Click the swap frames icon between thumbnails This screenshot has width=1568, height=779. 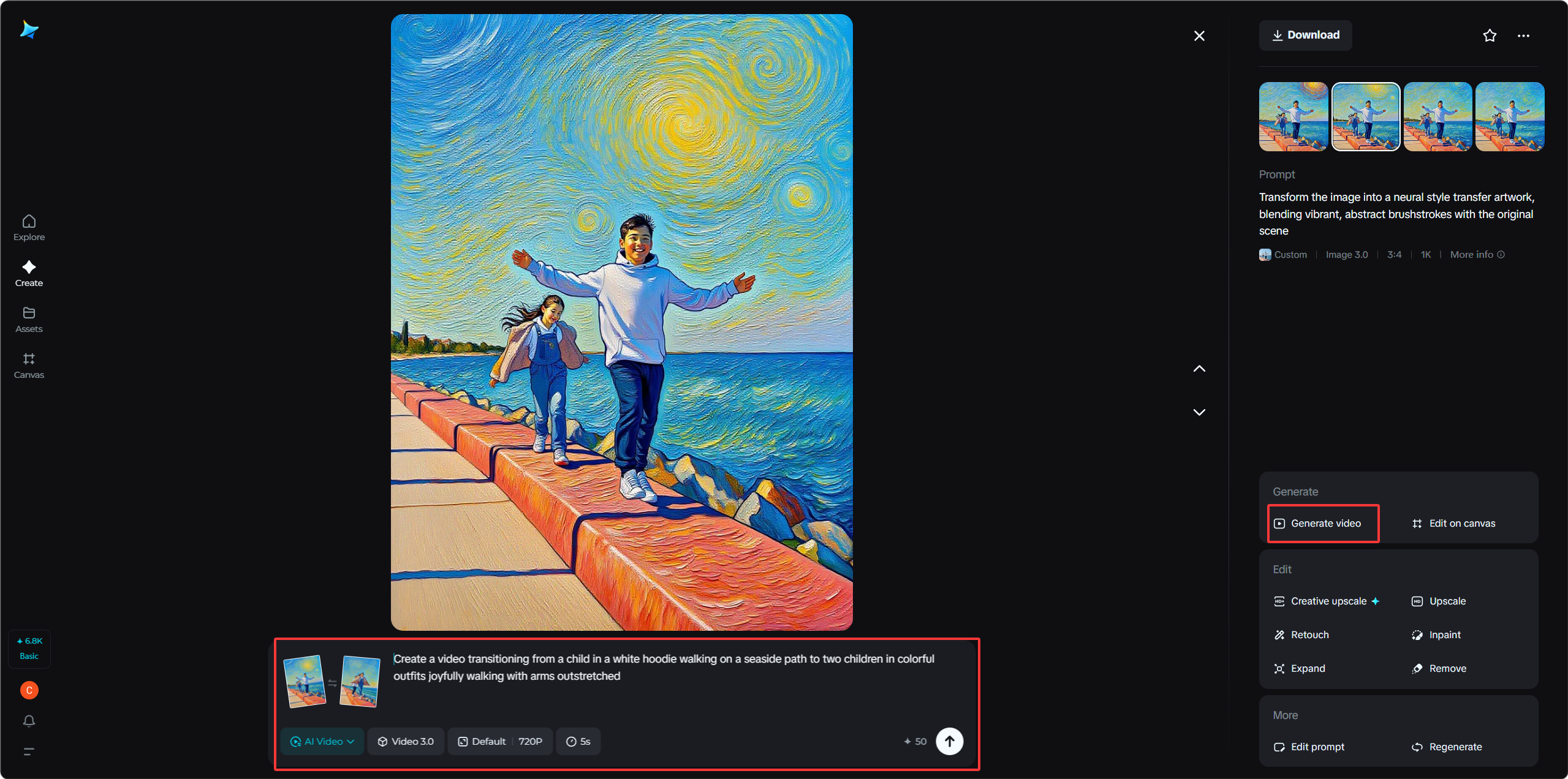click(332, 683)
